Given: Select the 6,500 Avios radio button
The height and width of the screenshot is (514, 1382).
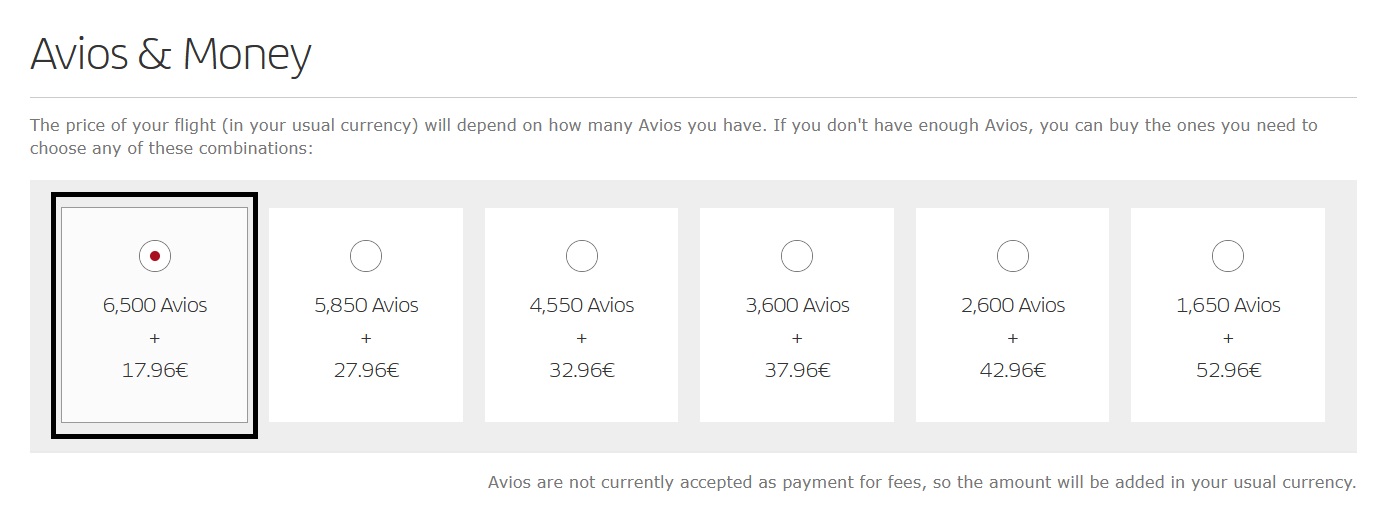Looking at the screenshot, I should (x=155, y=256).
